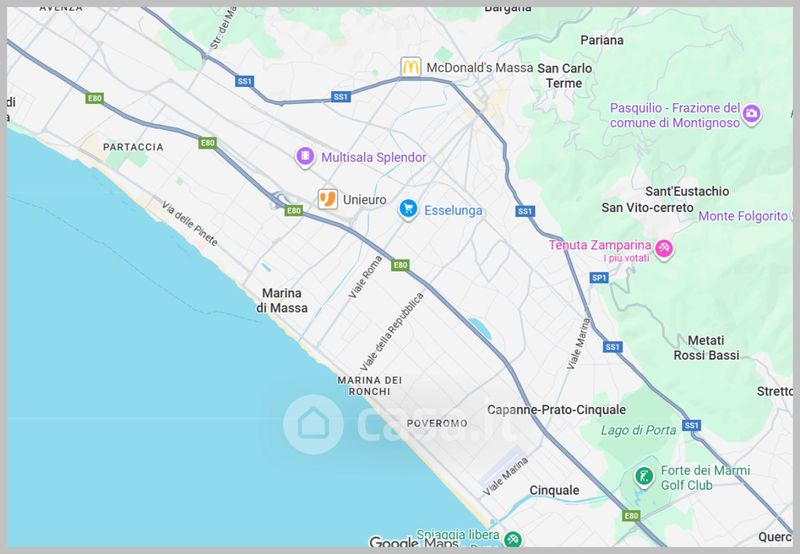
Task: Click the Forte dei Marmi Golf Club icon
Action: pyautogui.click(x=644, y=477)
